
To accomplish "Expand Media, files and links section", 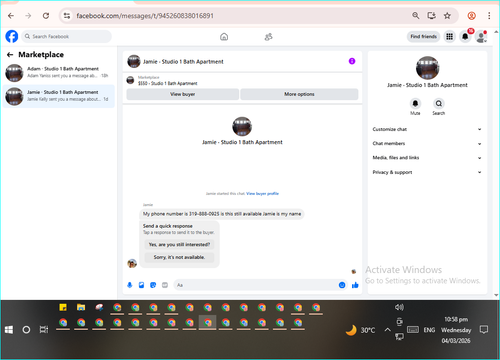I will [427, 158].
